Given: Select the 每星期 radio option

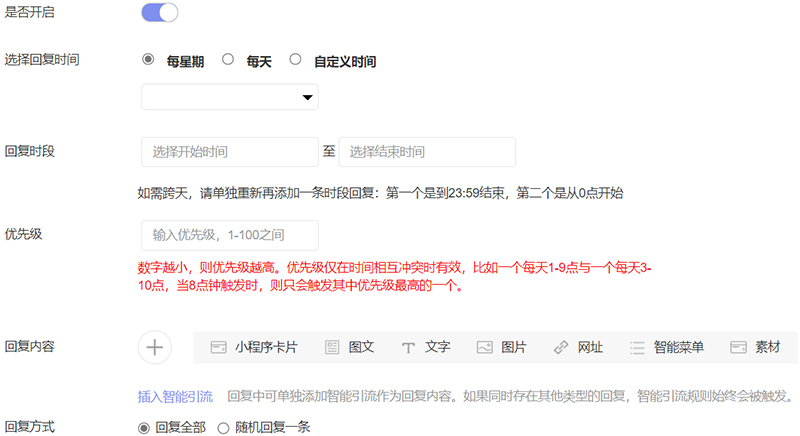Looking at the screenshot, I should 148,59.
